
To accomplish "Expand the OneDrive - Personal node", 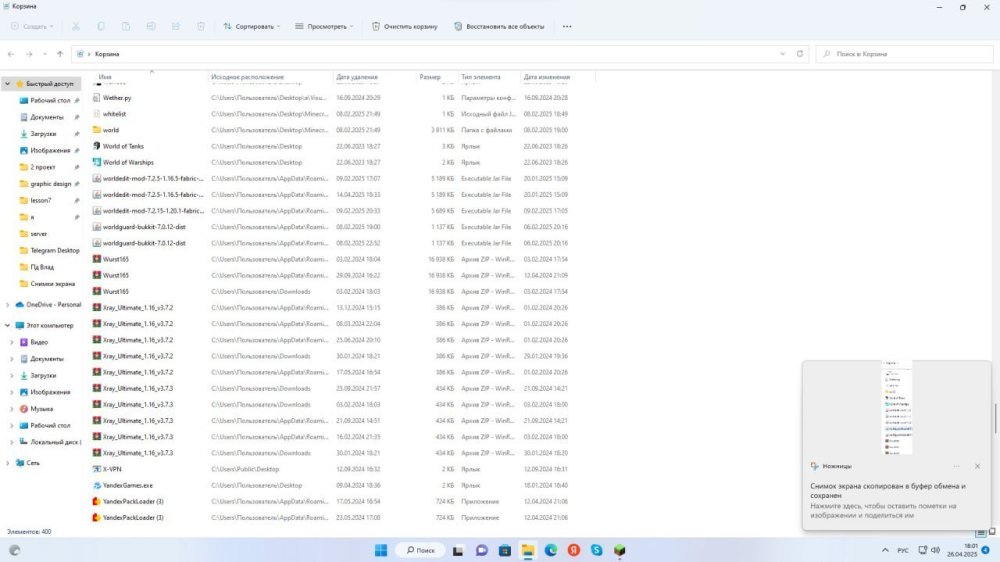I will tap(8, 304).
